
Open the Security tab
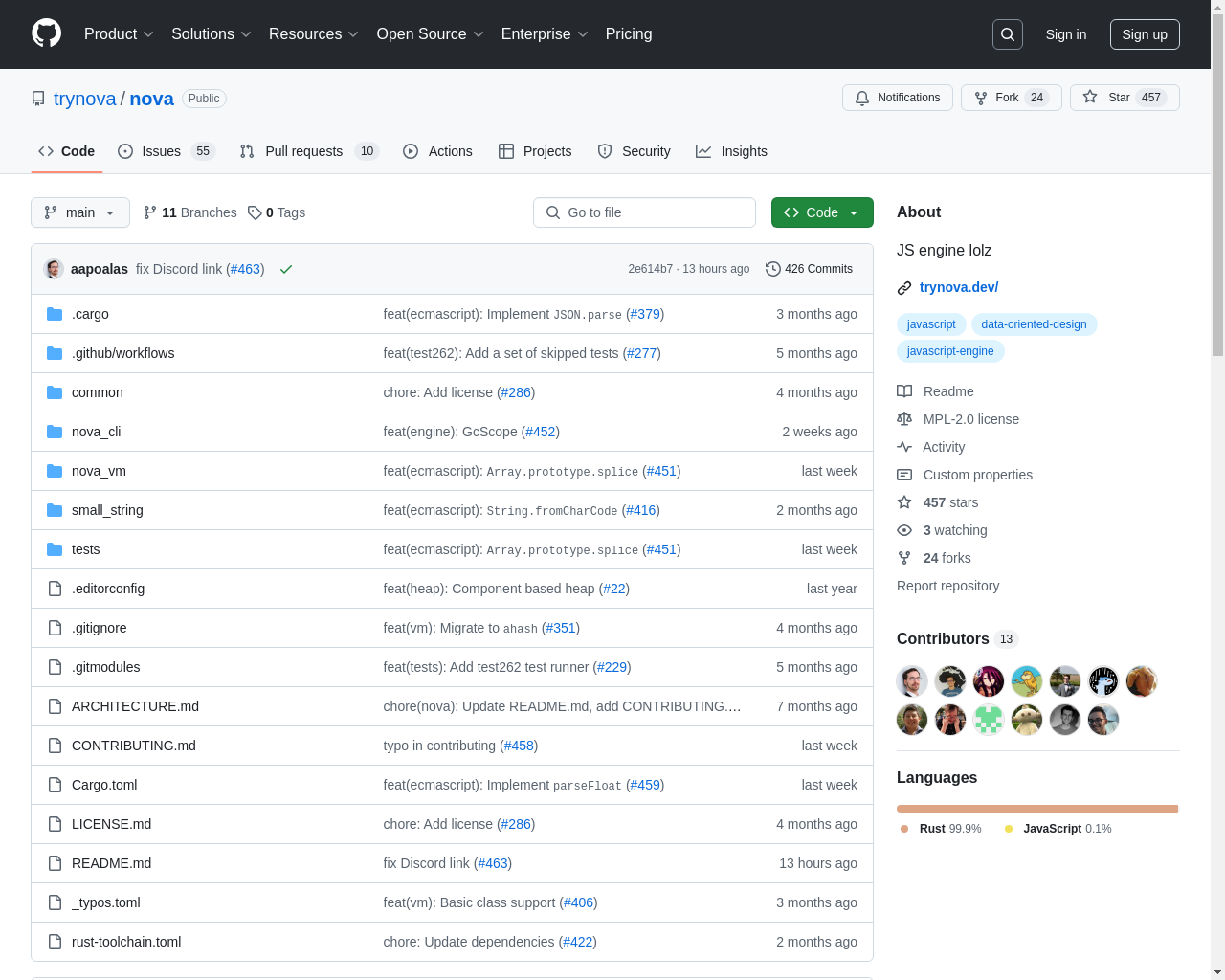click(x=634, y=151)
